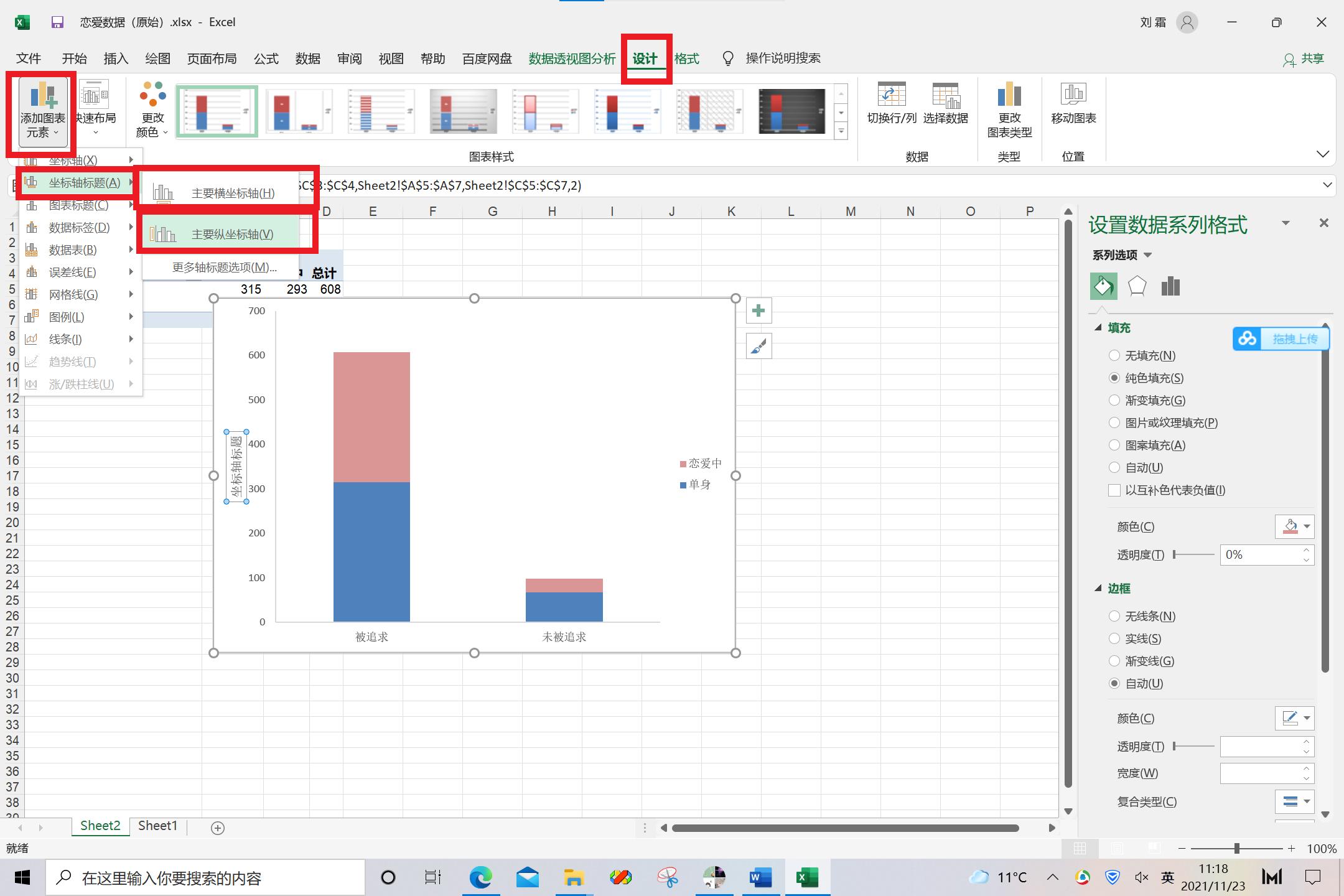Image resolution: width=1344 pixels, height=896 pixels.
Task: Open the Insert (插入) ribbon tab
Action: pyautogui.click(x=116, y=58)
